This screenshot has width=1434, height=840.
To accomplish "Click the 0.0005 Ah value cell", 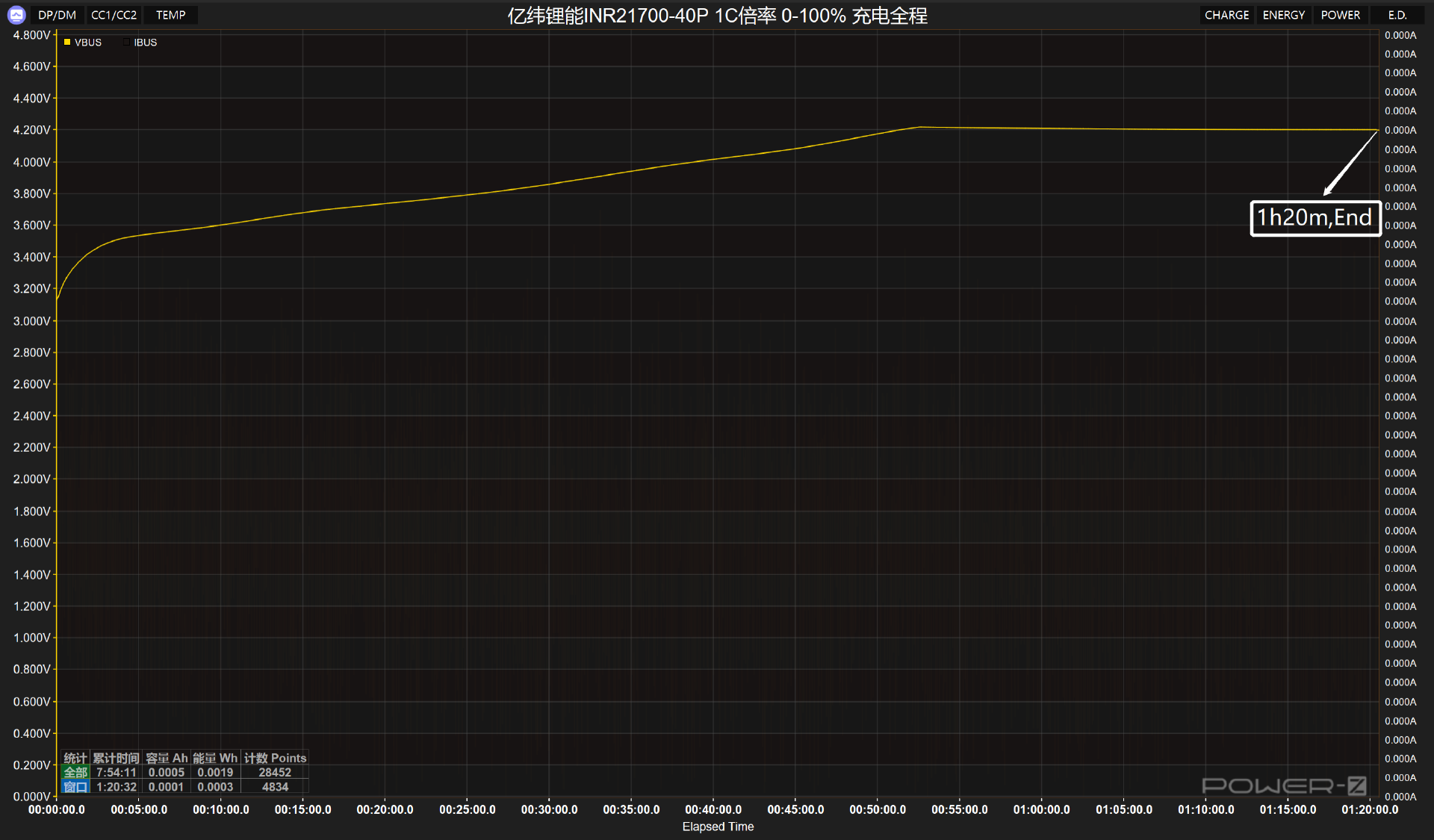I will pos(167,772).
